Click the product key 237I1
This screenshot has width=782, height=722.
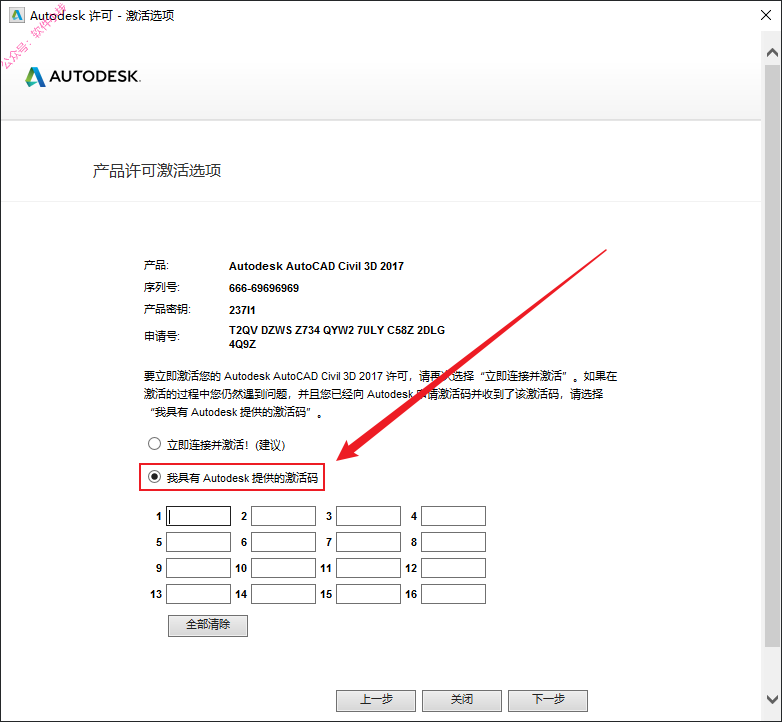[242, 310]
